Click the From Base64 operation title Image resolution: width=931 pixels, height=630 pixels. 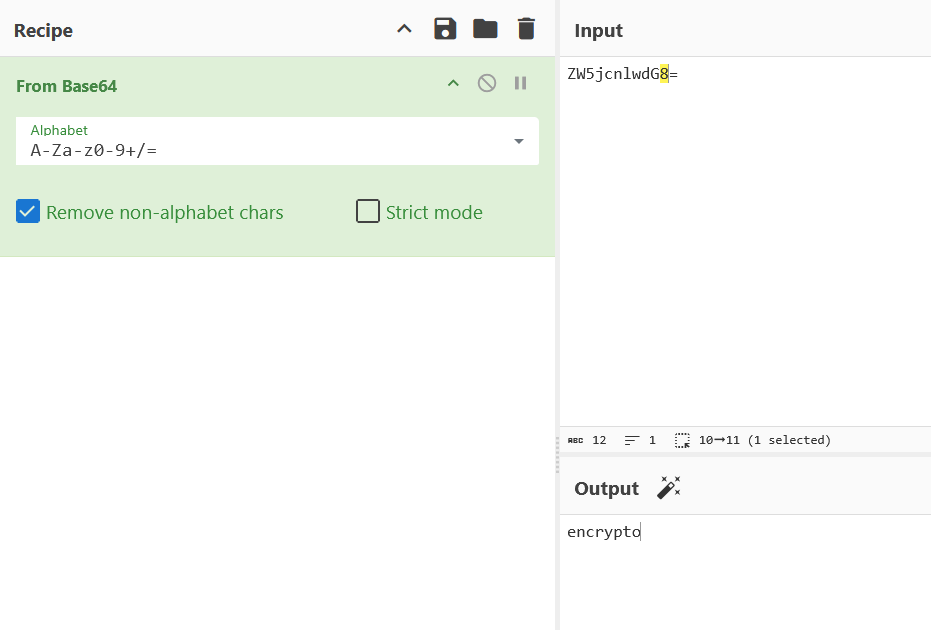tap(66, 86)
